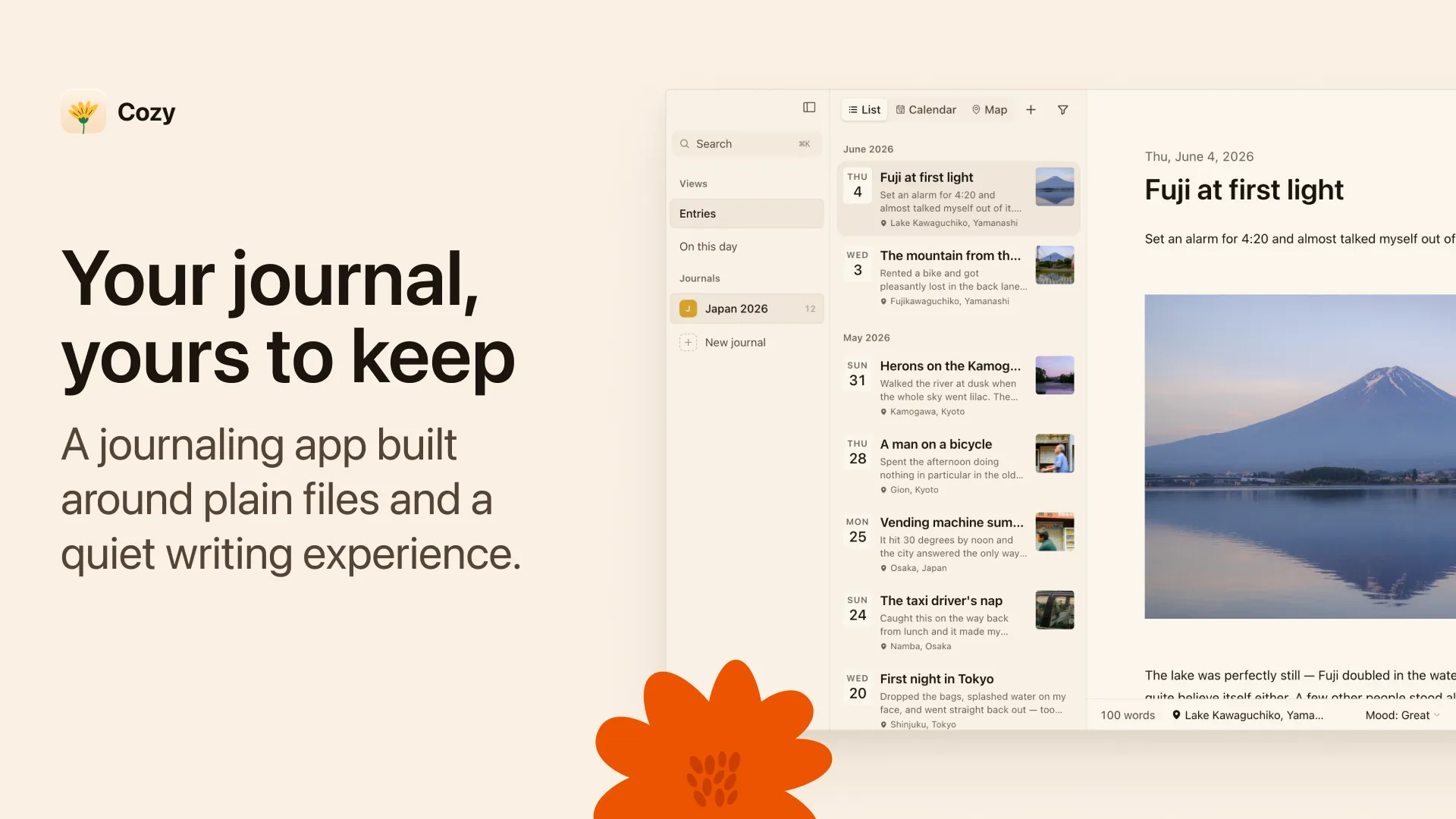This screenshot has width=1456, height=819.
Task: Click the Japan 2026 journal badge icon
Action: click(688, 309)
